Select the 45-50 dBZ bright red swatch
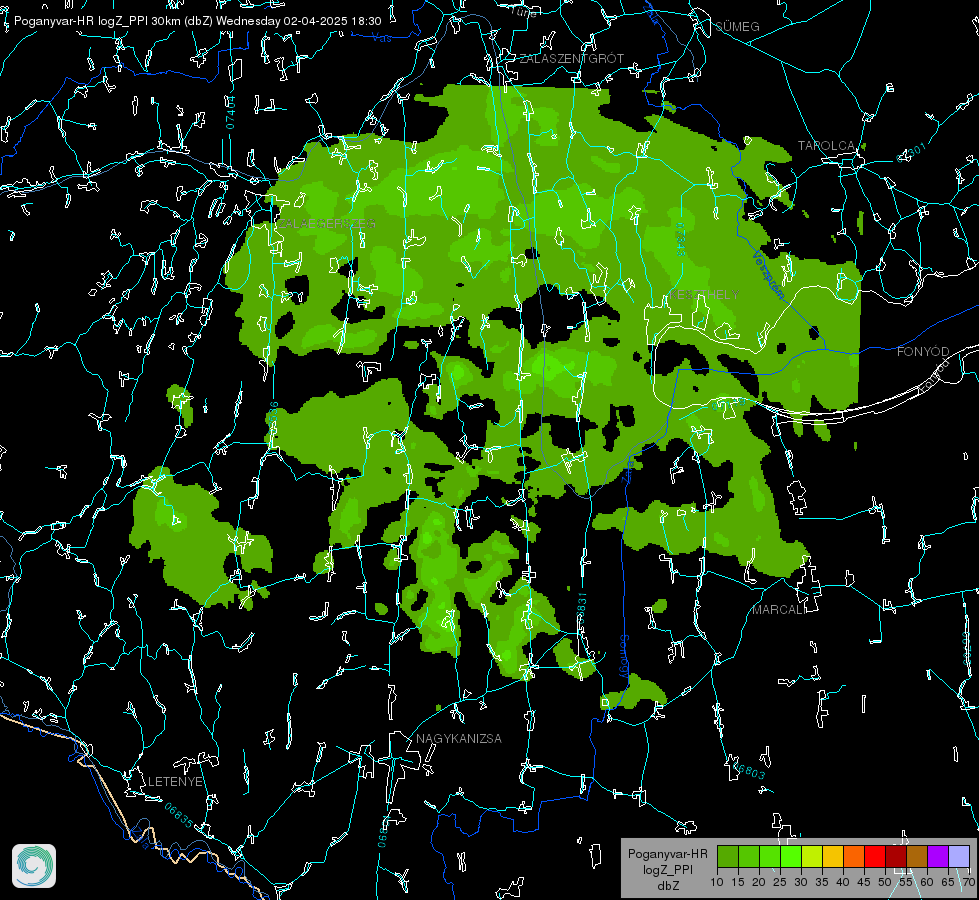Image resolution: width=979 pixels, height=900 pixels. coord(875,856)
